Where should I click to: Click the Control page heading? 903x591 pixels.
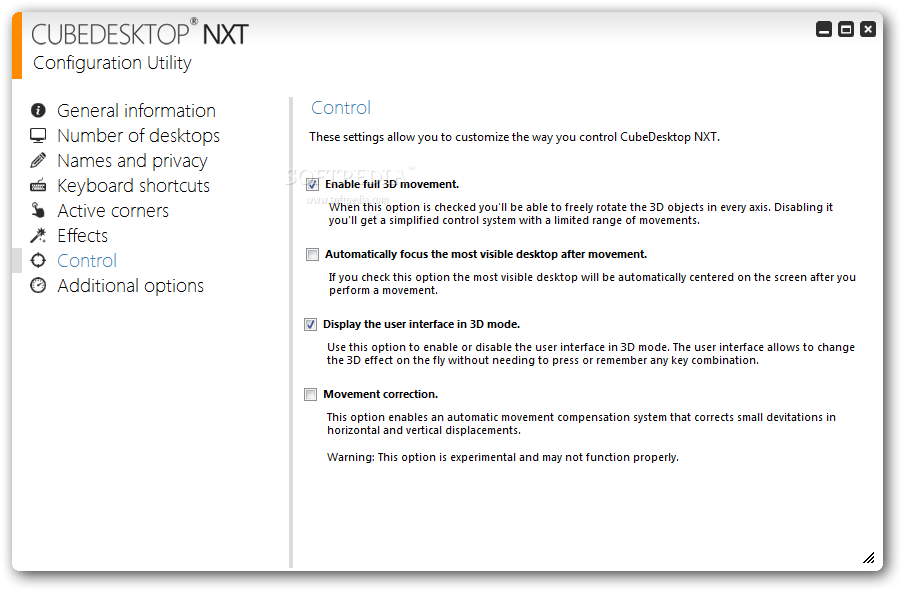pyautogui.click(x=341, y=108)
